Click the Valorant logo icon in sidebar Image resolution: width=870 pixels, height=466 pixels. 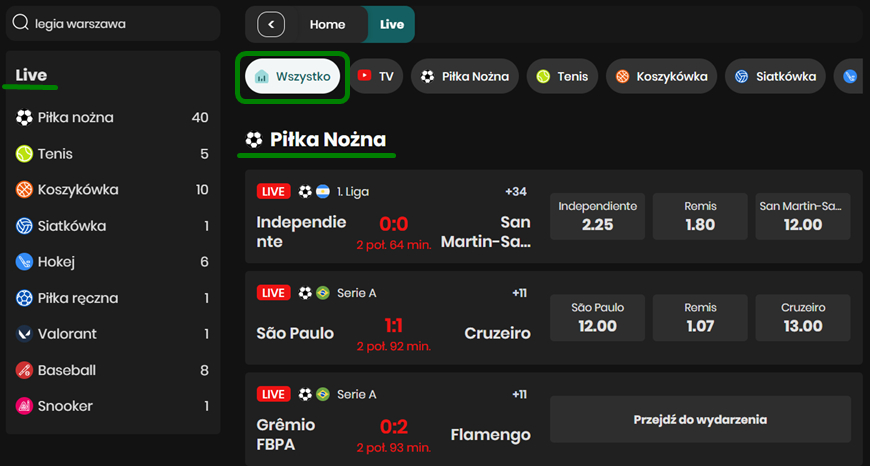[x=24, y=334]
